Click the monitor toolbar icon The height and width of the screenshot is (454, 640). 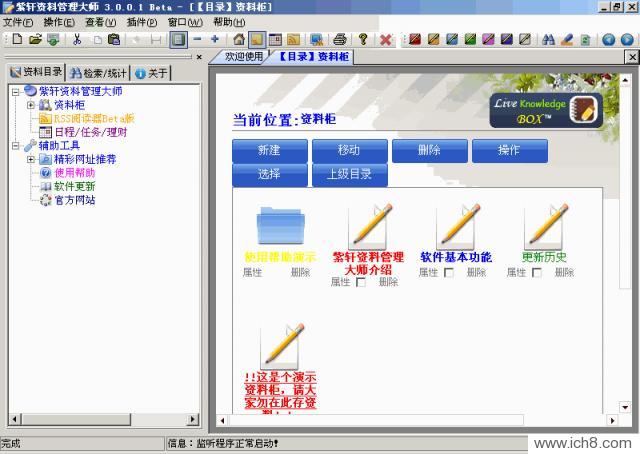coord(316,40)
